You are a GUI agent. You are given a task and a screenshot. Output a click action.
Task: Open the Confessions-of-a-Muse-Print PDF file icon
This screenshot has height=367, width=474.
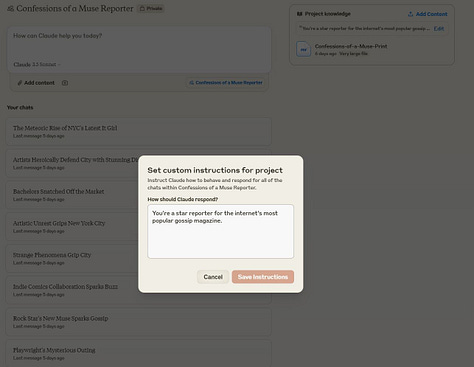(x=303, y=49)
